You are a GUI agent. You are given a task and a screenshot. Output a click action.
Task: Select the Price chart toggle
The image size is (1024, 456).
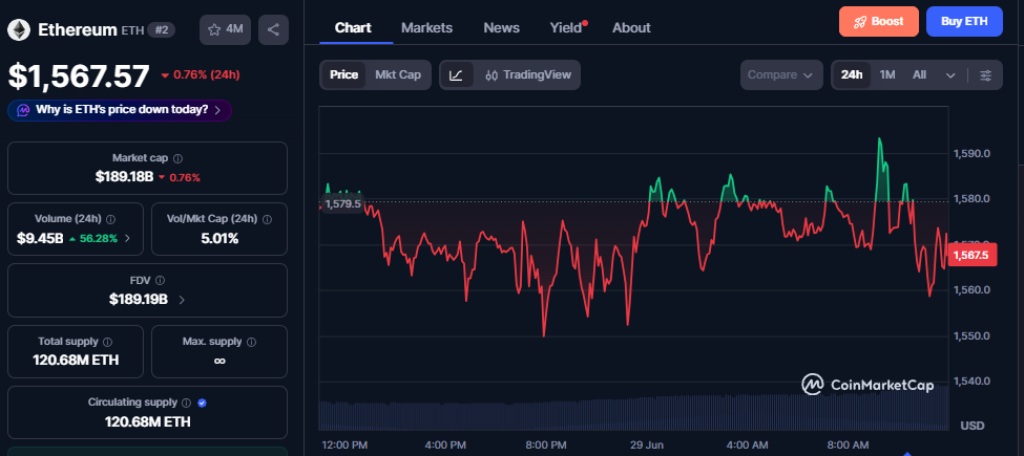344,75
